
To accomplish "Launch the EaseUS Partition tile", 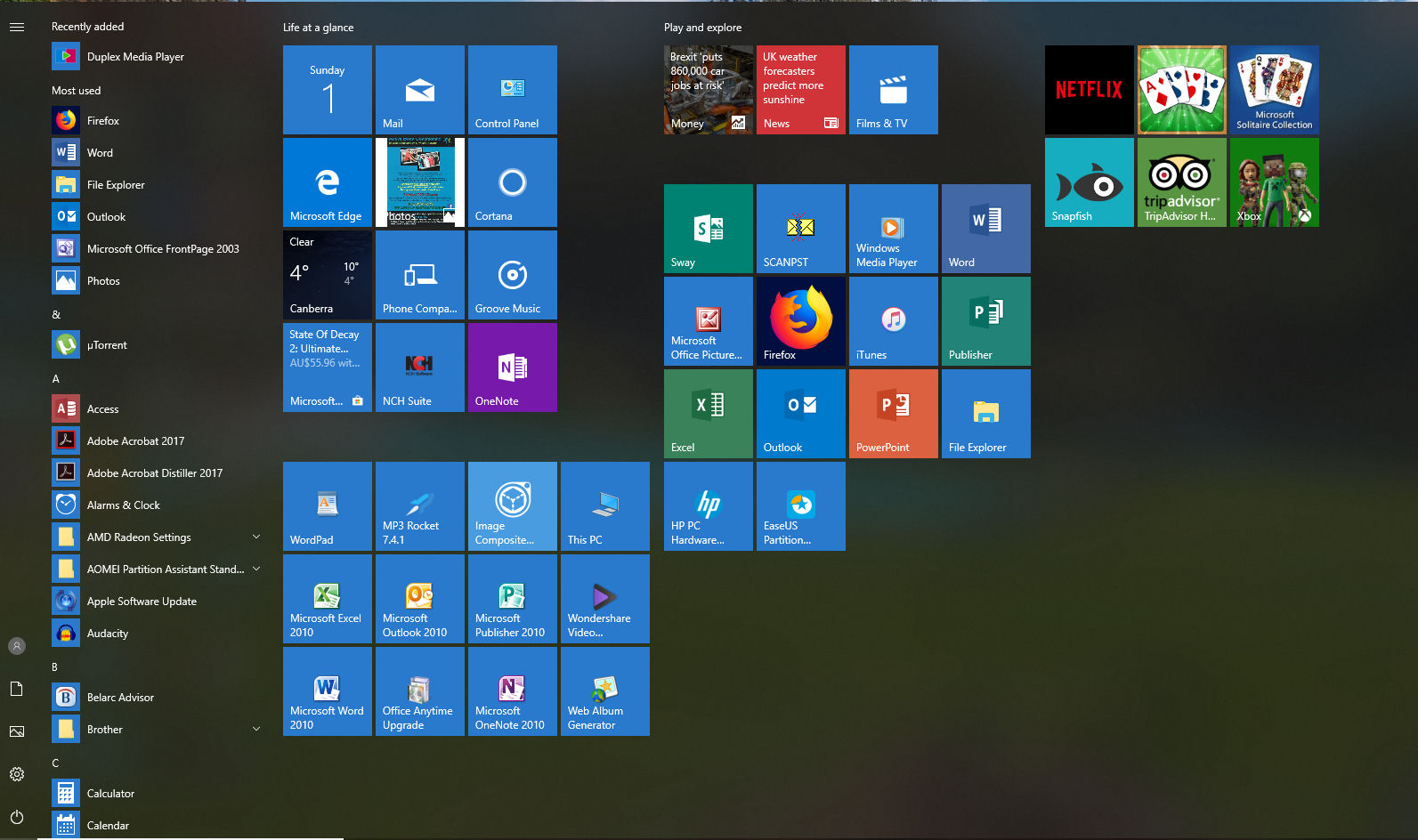I will [x=800, y=506].
